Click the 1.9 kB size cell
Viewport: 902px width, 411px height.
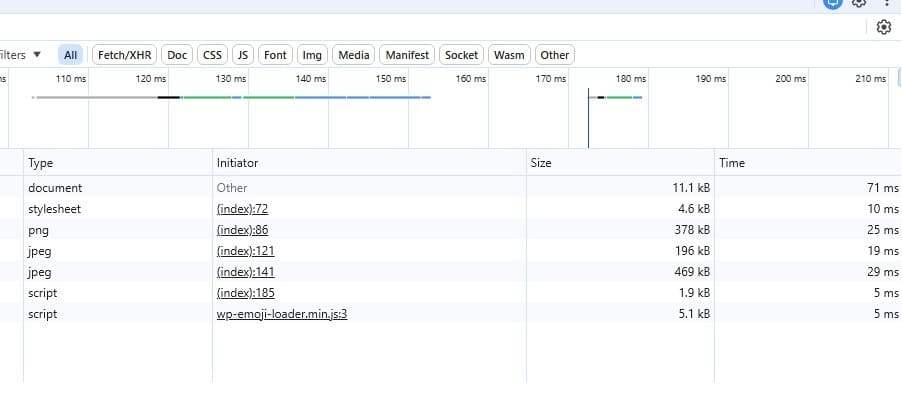(620, 293)
